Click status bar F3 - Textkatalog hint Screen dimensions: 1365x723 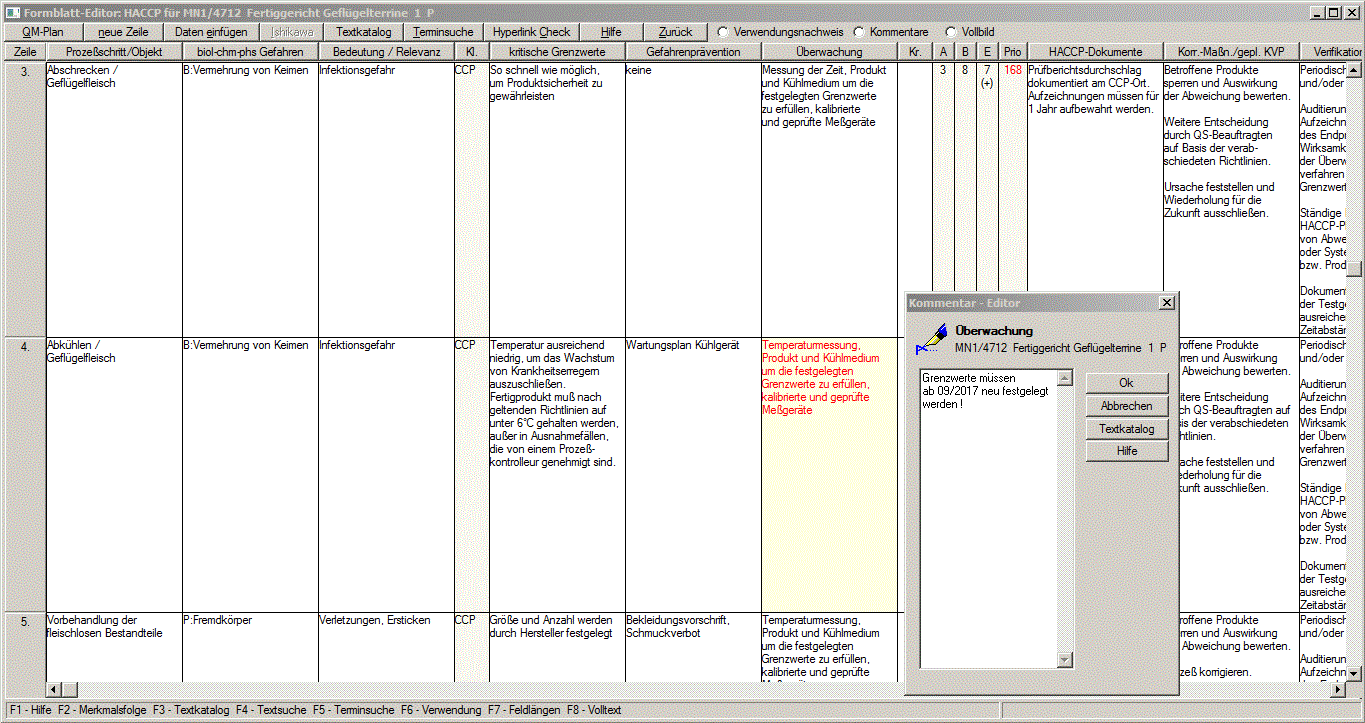[192, 710]
